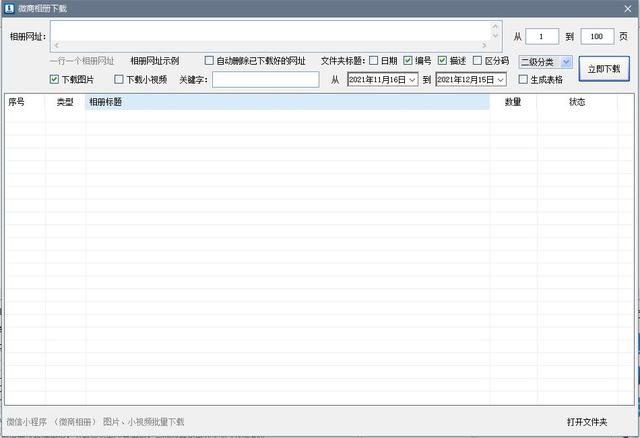Toggle the 下载图片 checkbox
This screenshot has width=640, height=438.
[x=55, y=79]
